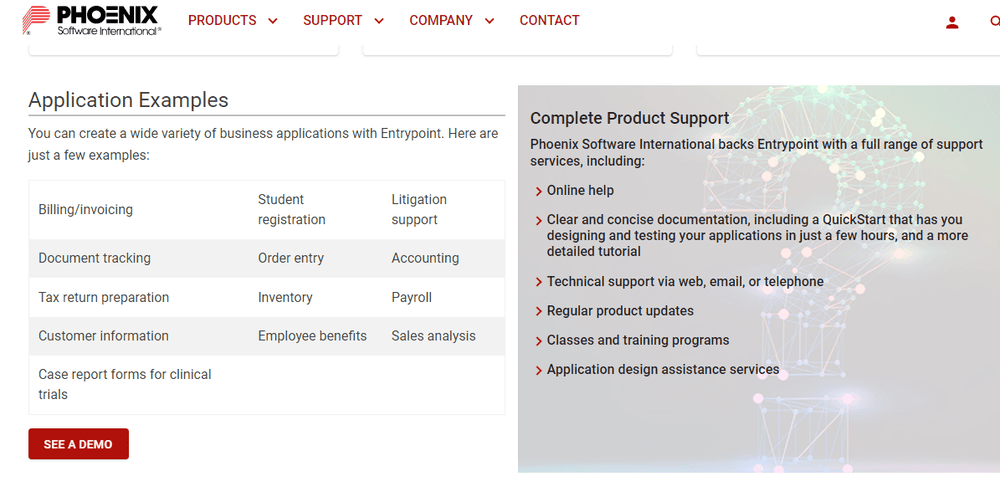Click the Phoenix backs Entrypoint support paragraph
Image resolution: width=1000 pixels, height=481 pixels.
click(756, 152)
